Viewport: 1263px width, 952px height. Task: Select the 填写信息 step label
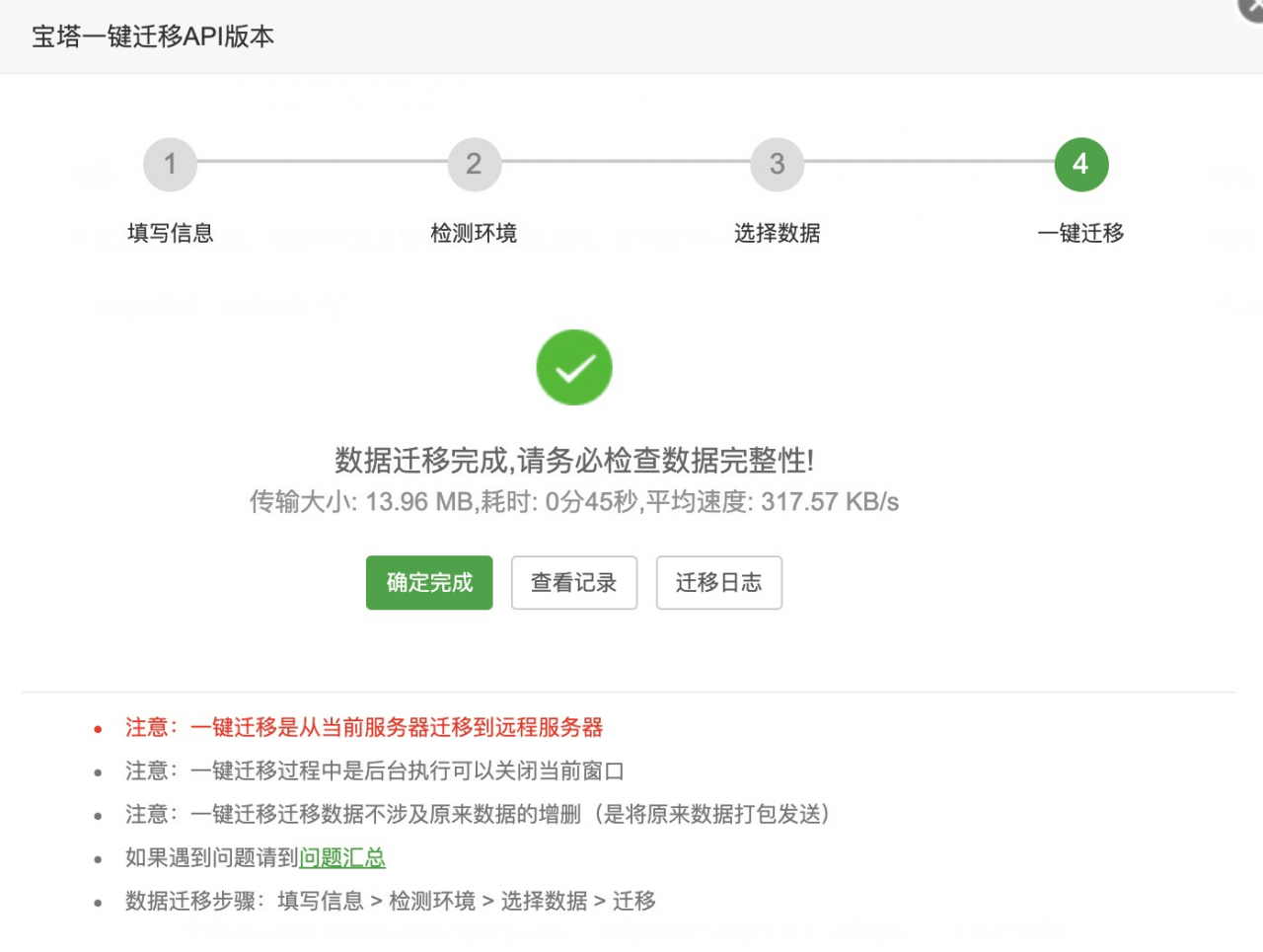[x=170, y=233]
